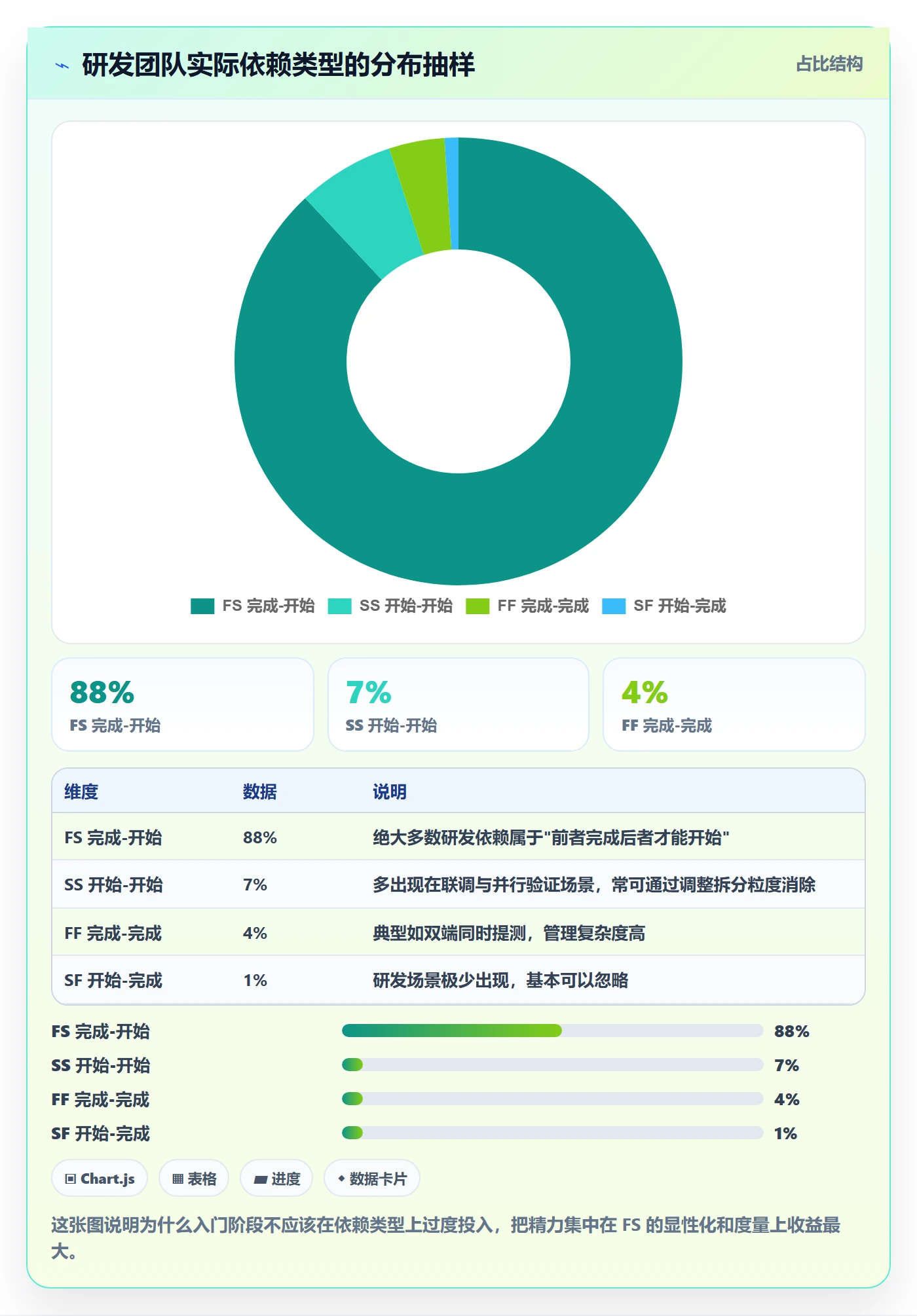Click the chart title 研发团队实际依赖类型的分布抽样

coord(278,65)
